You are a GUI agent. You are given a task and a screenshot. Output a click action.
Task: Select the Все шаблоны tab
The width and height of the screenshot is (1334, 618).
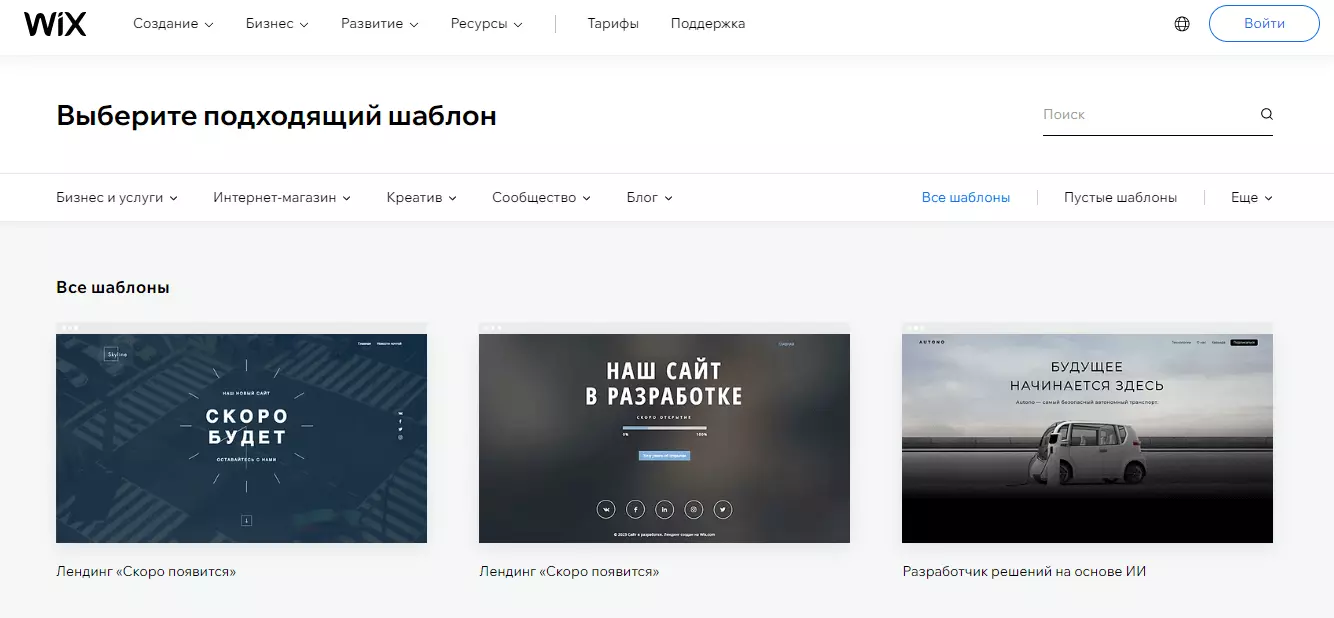click(x=966, y=198)
